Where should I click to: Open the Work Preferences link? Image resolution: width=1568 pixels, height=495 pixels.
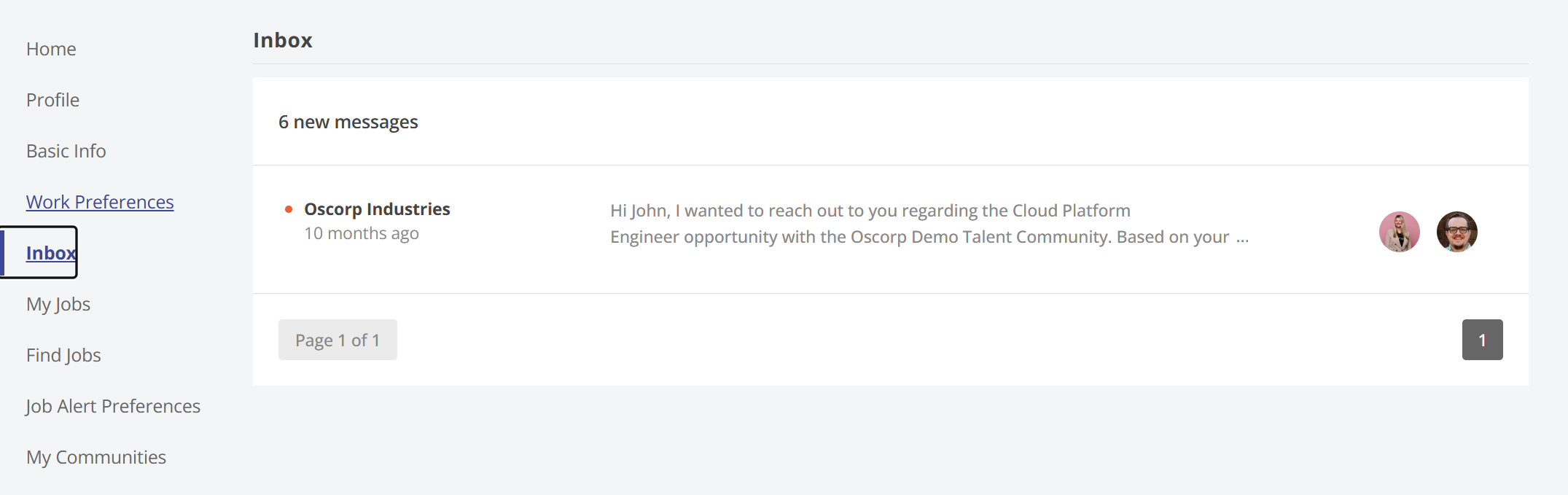100,202
